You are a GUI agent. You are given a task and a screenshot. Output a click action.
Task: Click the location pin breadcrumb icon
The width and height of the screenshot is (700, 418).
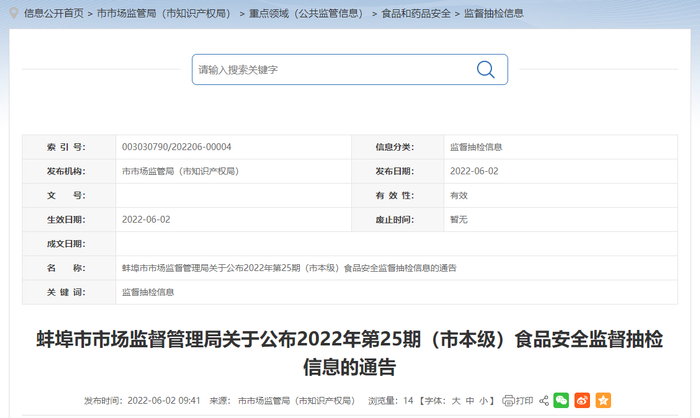point(14,13)
